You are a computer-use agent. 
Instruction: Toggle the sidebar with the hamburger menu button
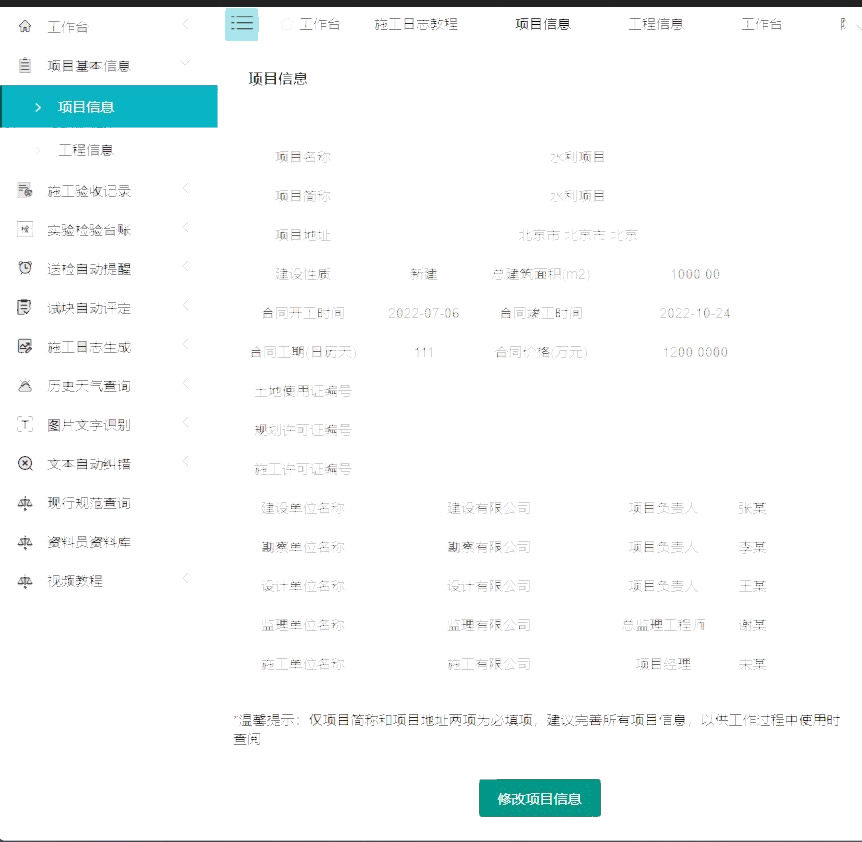(x=241, y=24)
